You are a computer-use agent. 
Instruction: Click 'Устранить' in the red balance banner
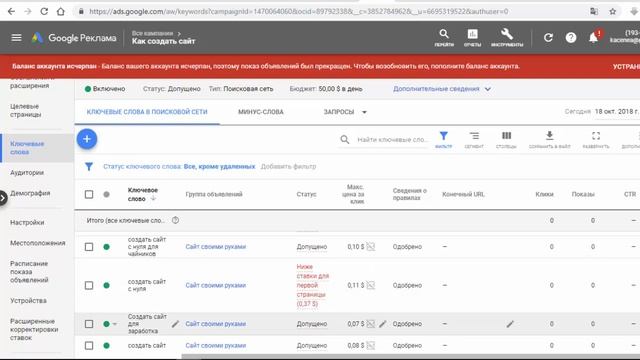click(626, 67)
